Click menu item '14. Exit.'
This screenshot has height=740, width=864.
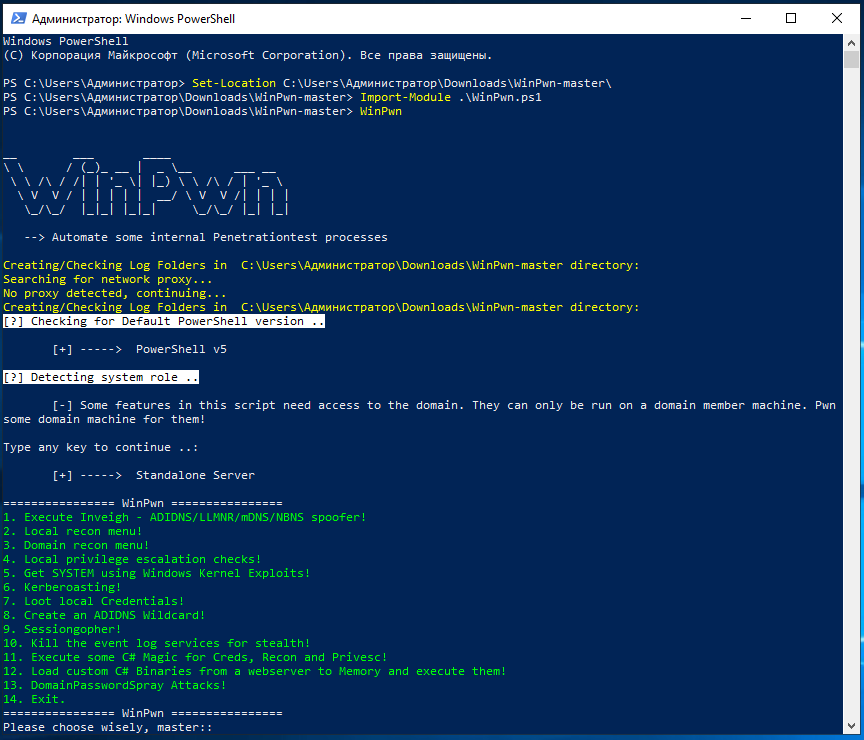pos(34,699)
